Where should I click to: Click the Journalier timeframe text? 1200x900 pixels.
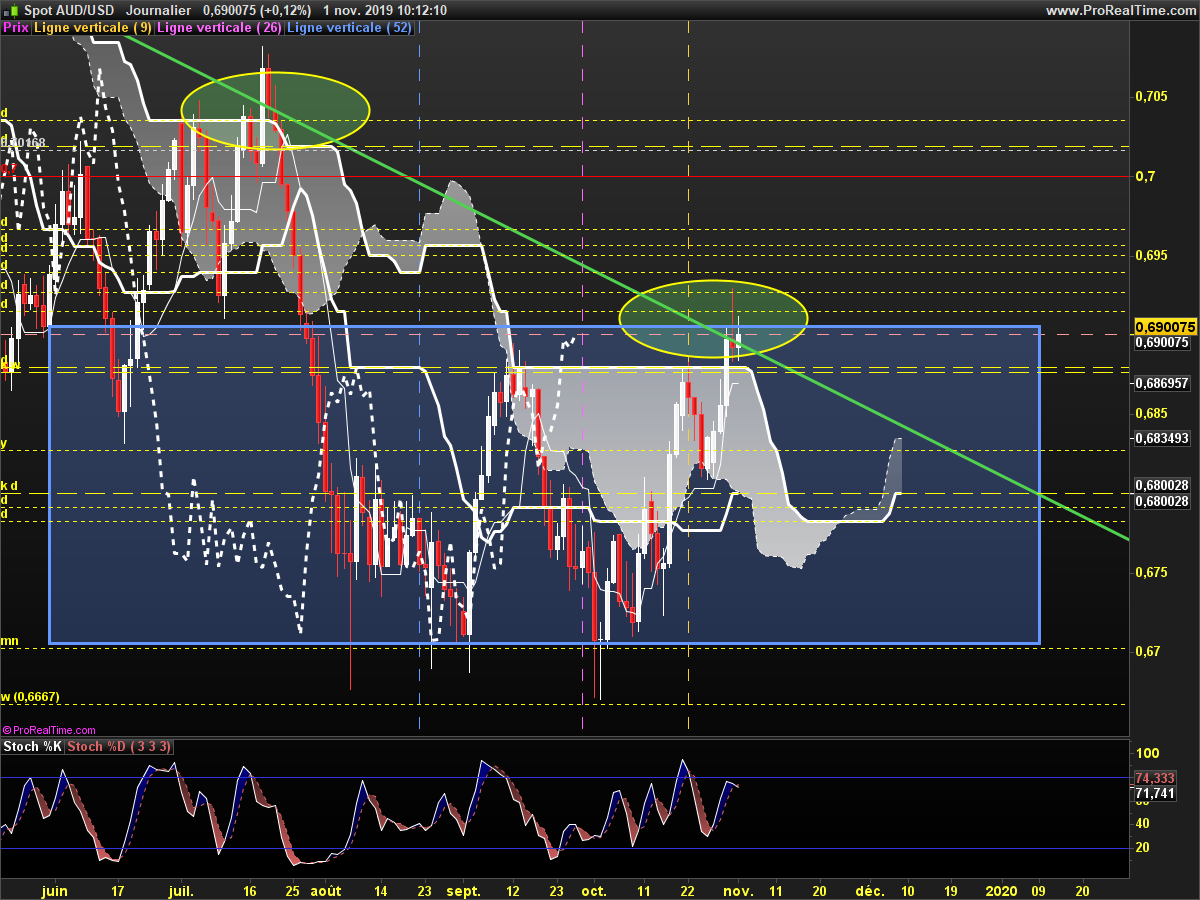[159, 10]
